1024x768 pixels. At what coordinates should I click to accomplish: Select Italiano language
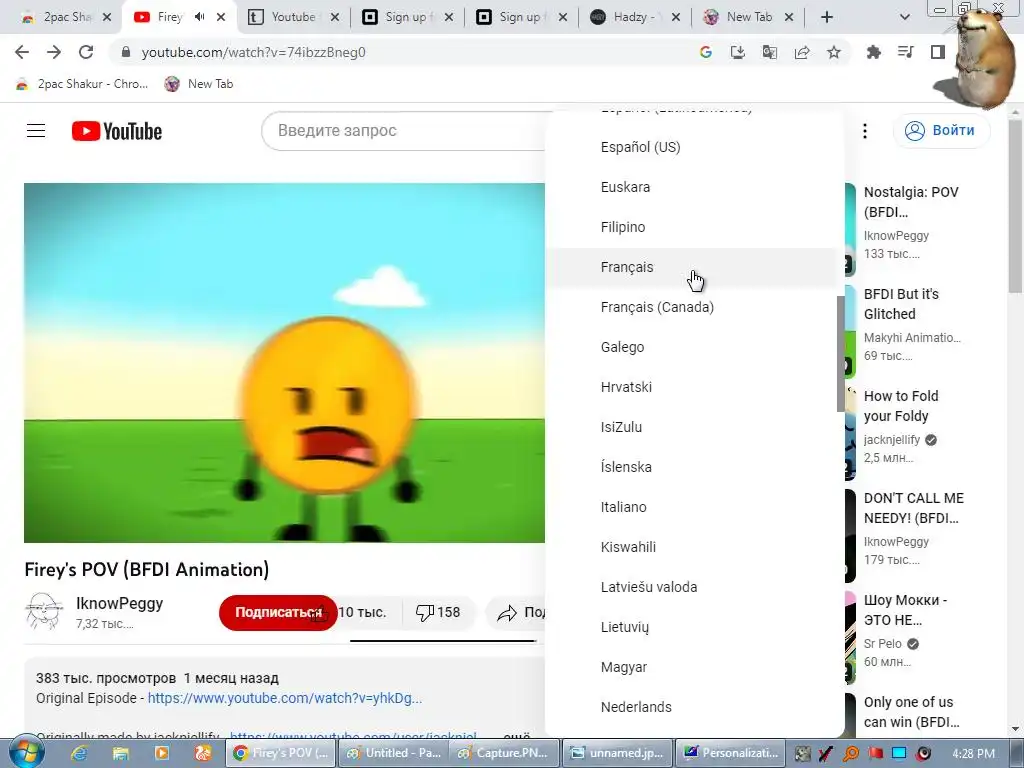[x=694, y=507]
